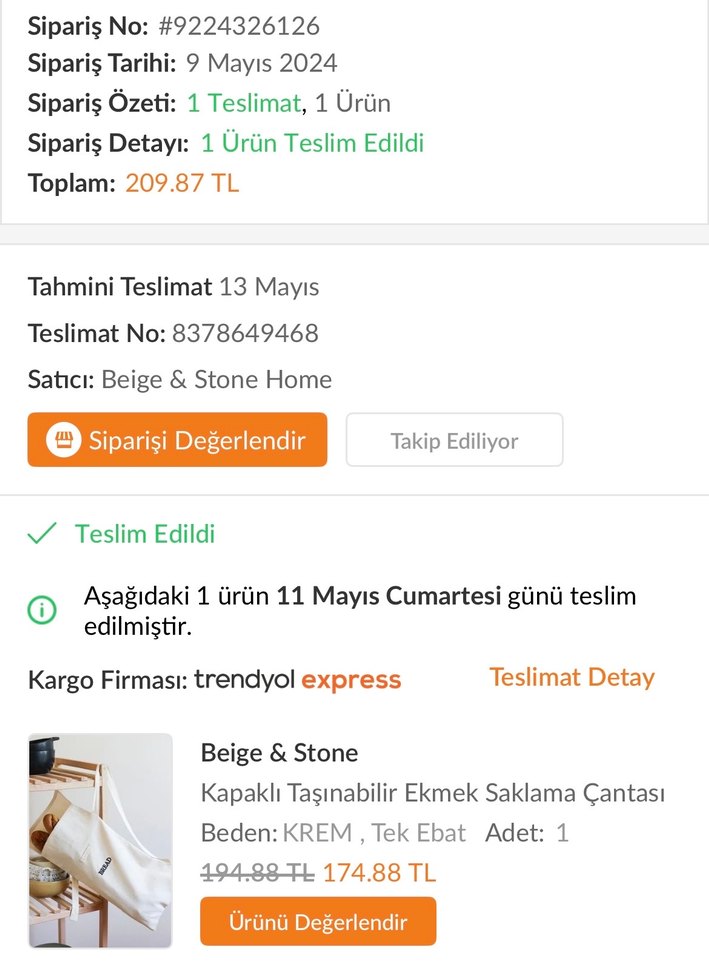709x968 pixels.
Task: Tap the Takip Ediliyor button
Action: (x=454, y=439)
